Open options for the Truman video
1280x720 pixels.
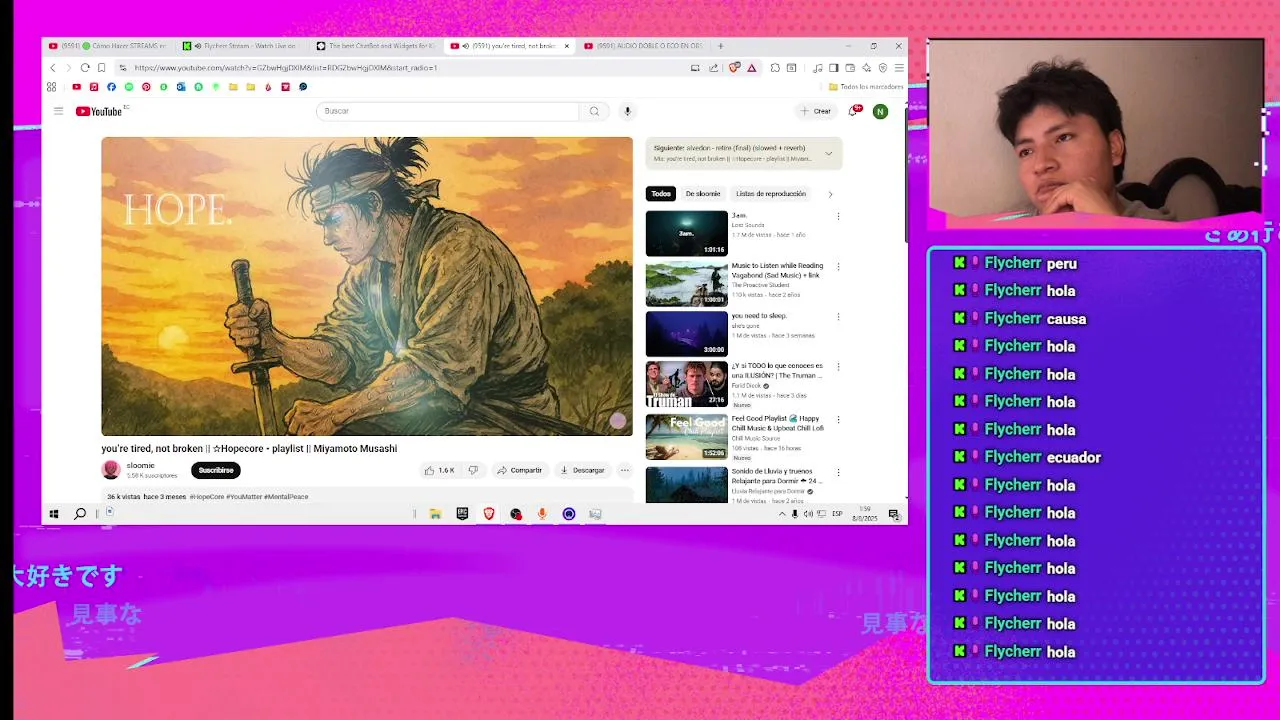pos(838,367)
